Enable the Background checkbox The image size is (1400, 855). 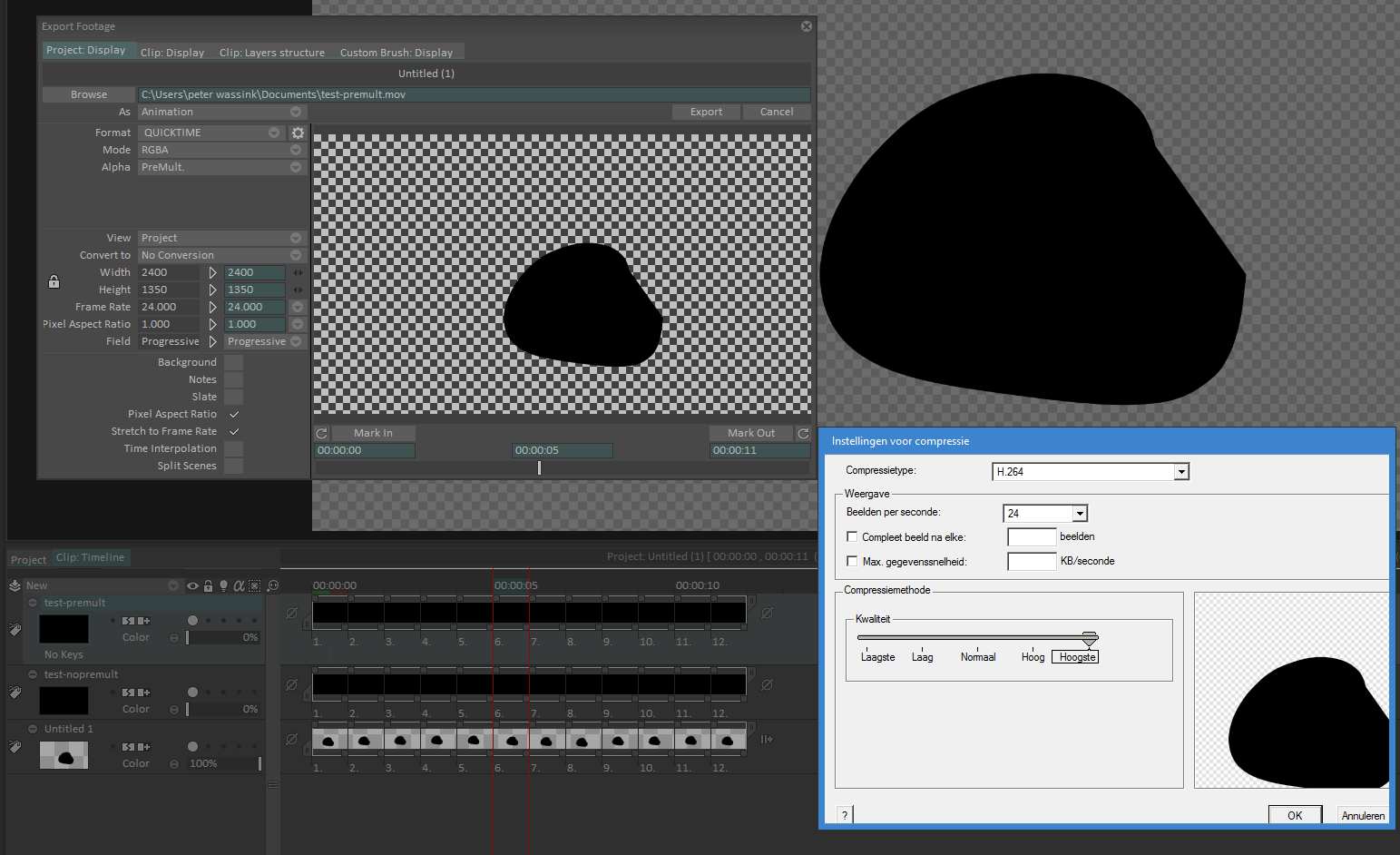[233, 362]
